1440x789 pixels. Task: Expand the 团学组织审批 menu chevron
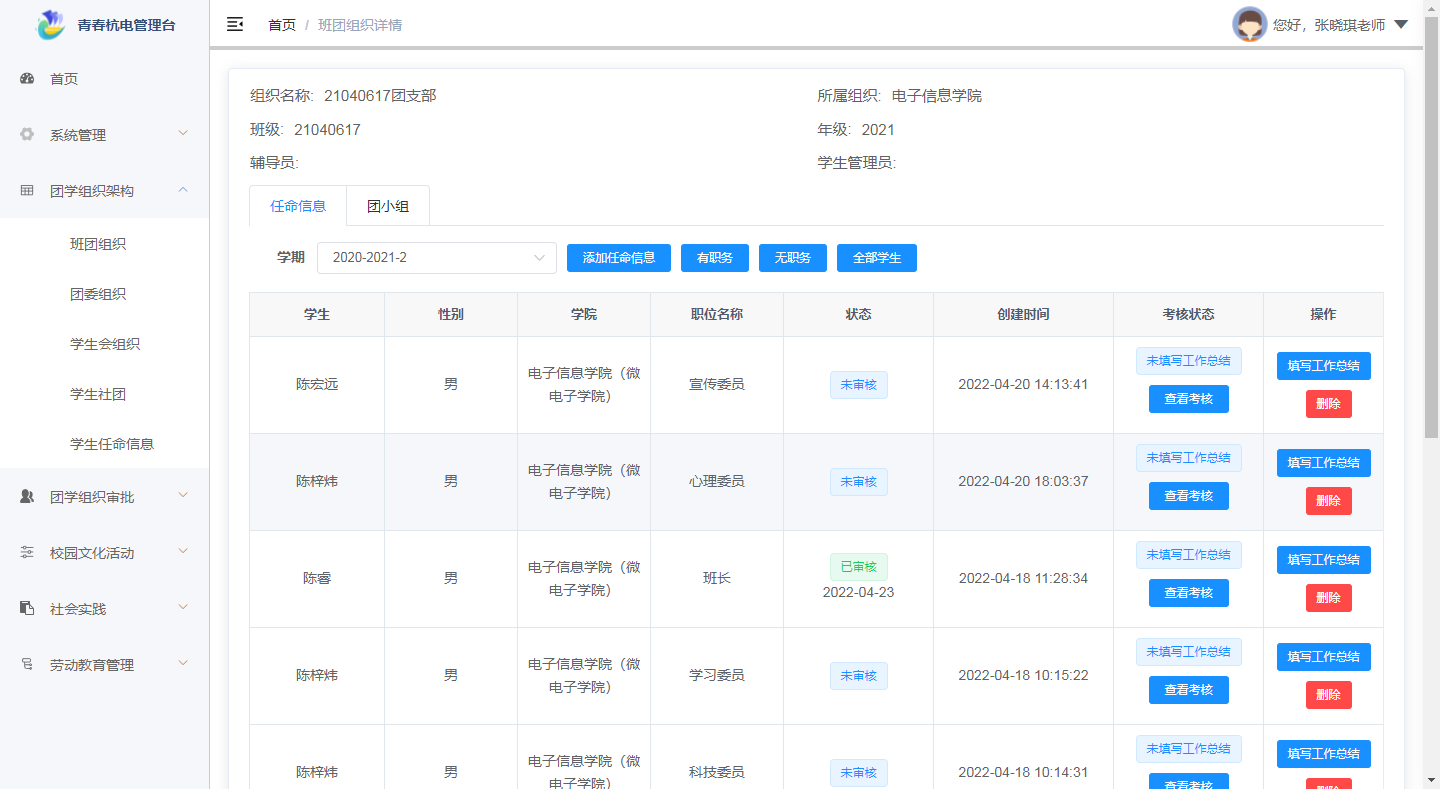(183, 495)
